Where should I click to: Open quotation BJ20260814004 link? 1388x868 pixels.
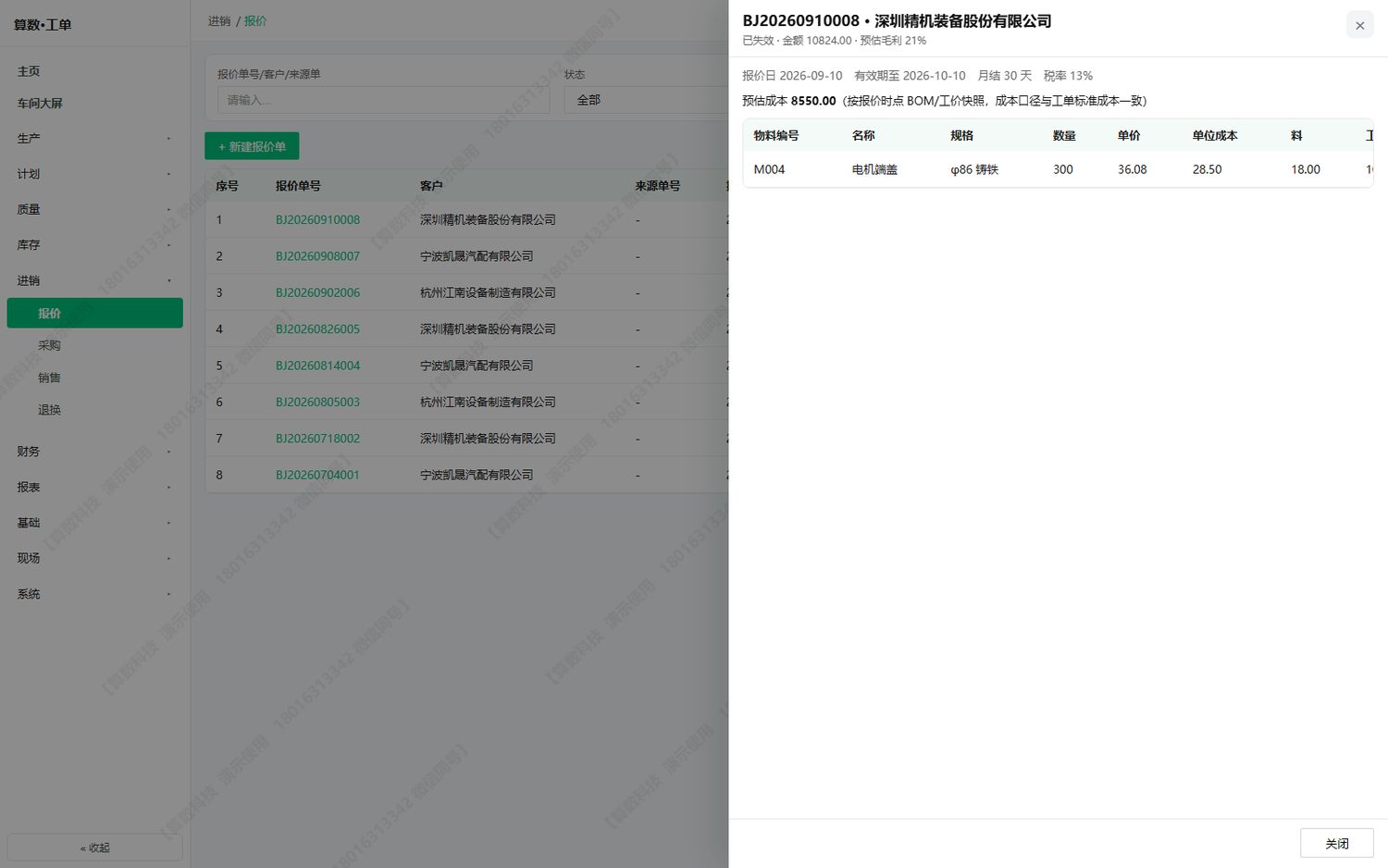317,366
